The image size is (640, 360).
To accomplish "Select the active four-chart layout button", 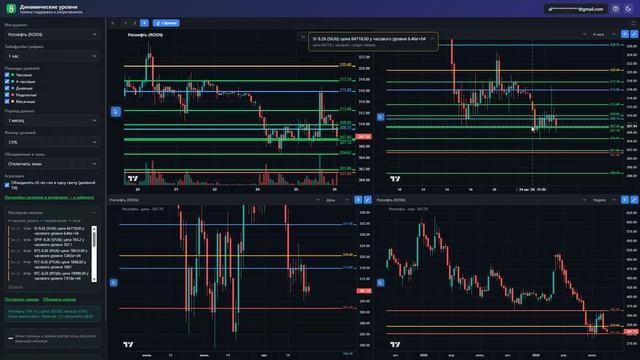I will (x=144, y=23).
